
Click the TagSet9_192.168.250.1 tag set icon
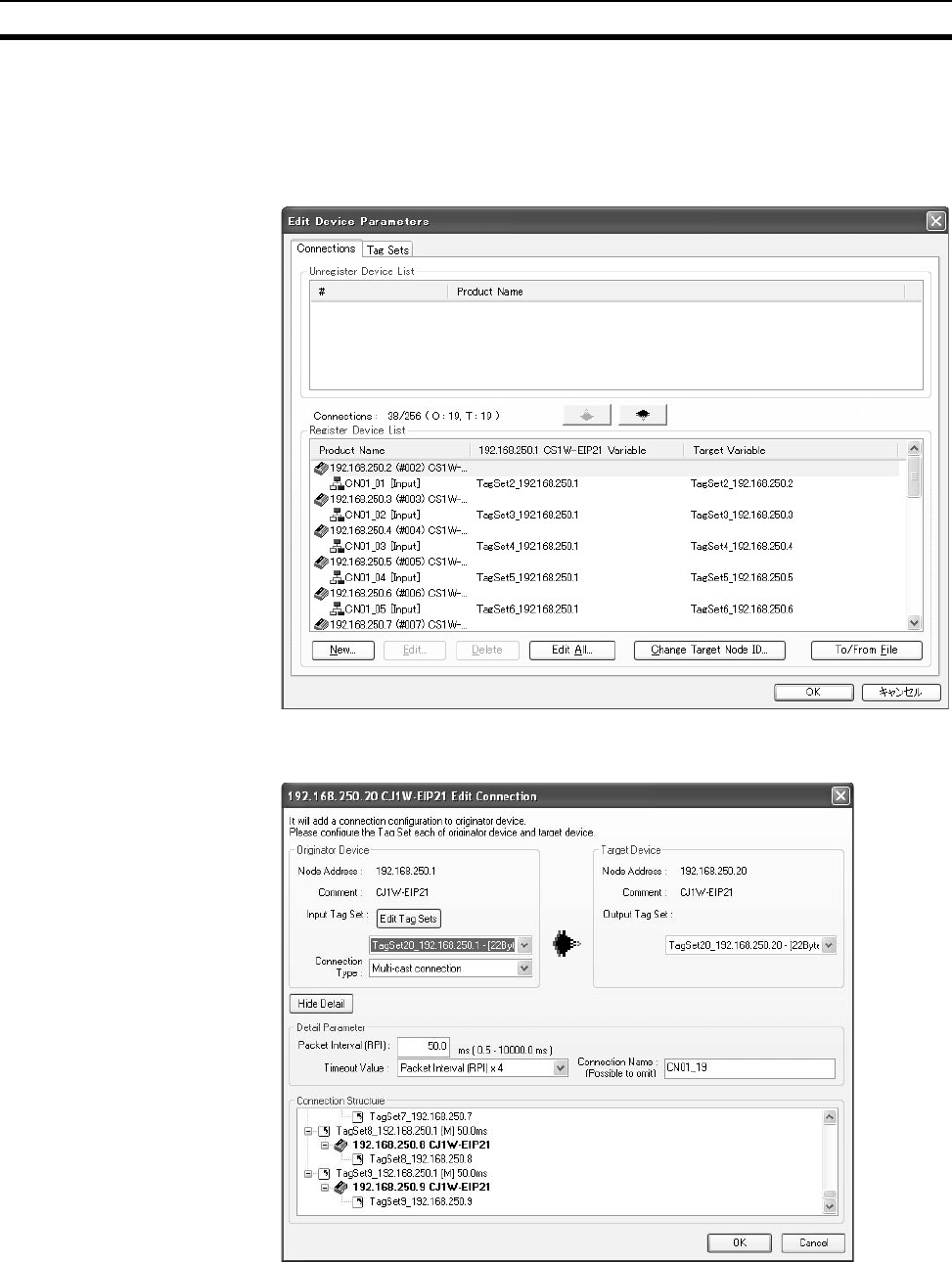324,1173
